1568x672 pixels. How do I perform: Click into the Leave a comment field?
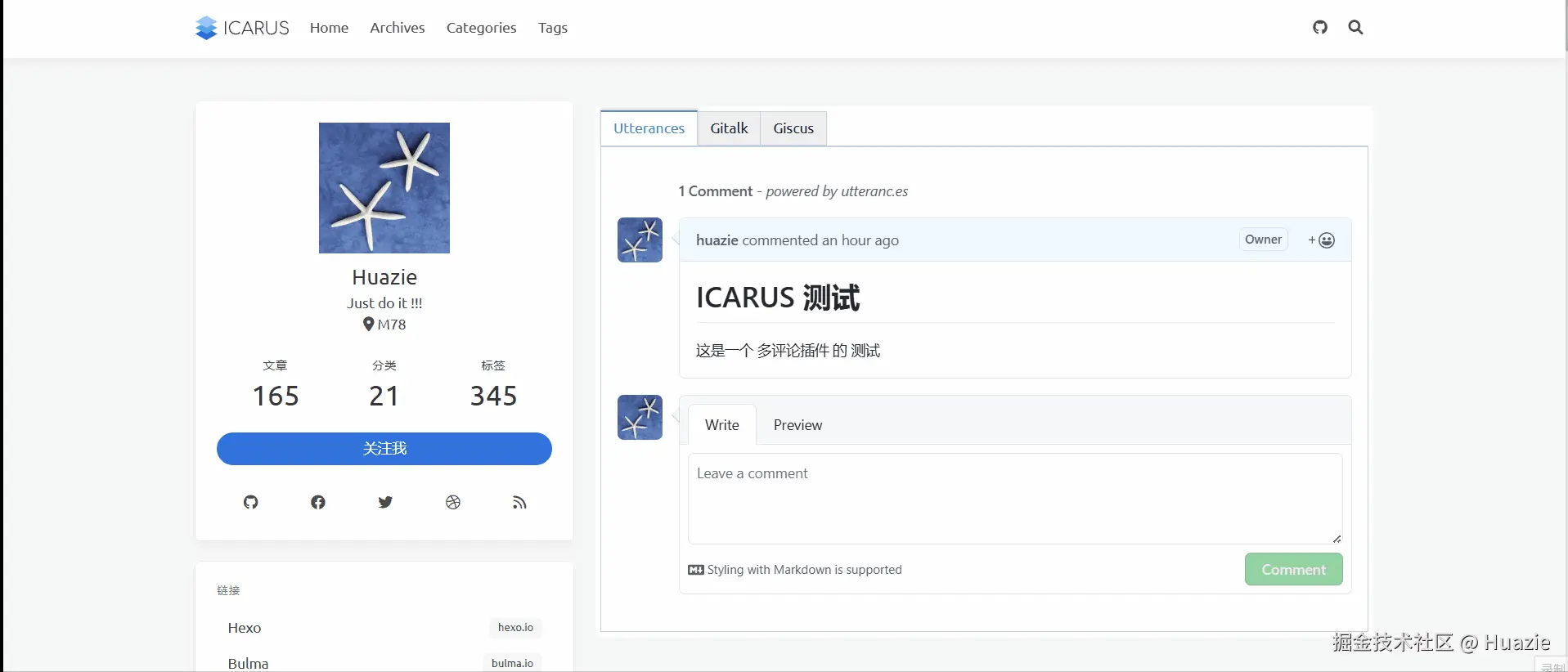pyautogui.click(x=1014, y=498)
